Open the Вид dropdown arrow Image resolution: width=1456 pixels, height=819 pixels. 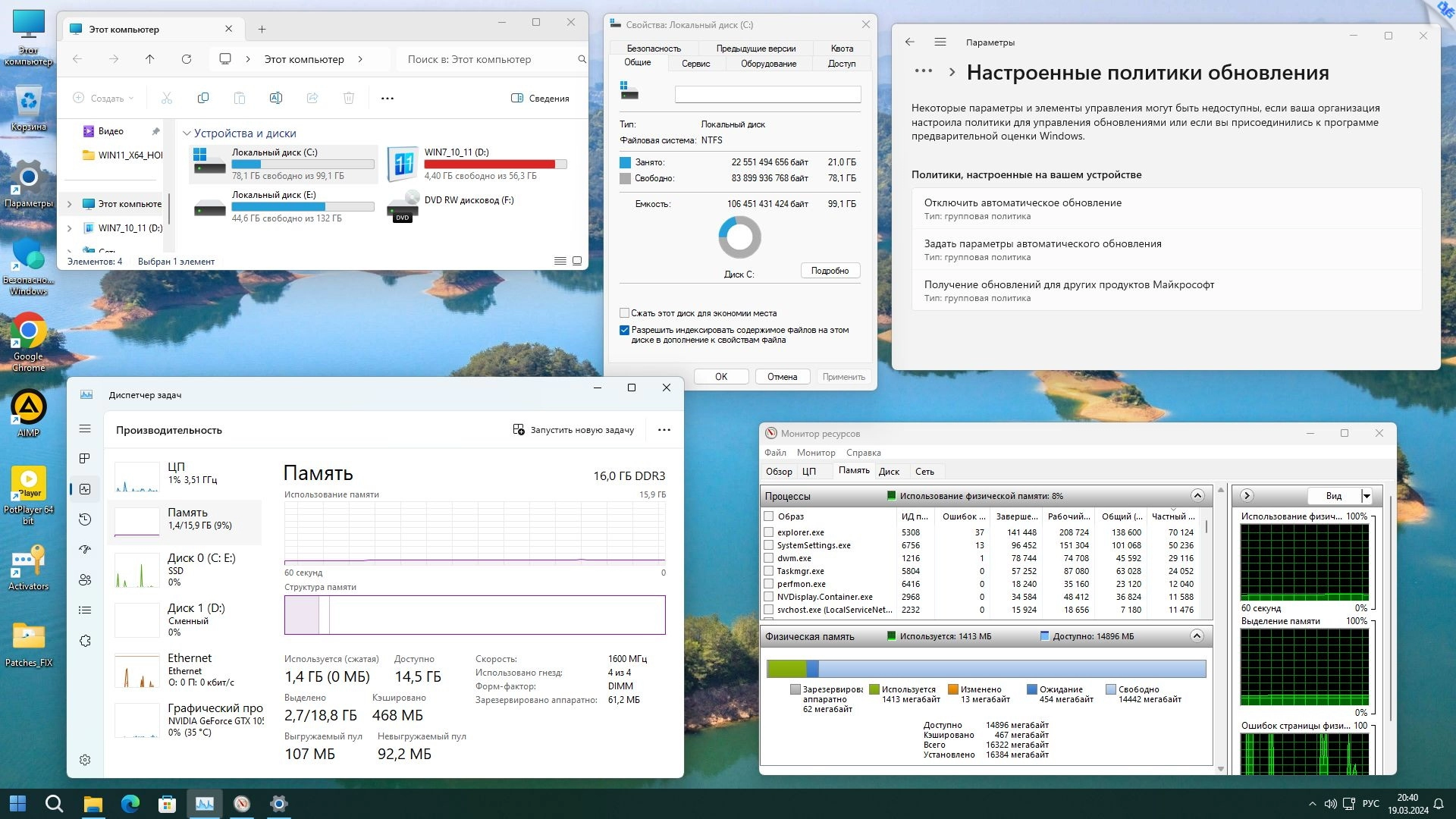1367,496
